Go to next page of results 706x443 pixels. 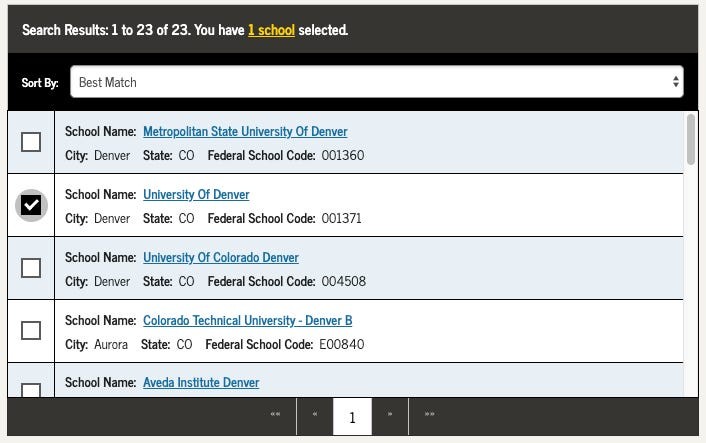click(x=390, y=416)
